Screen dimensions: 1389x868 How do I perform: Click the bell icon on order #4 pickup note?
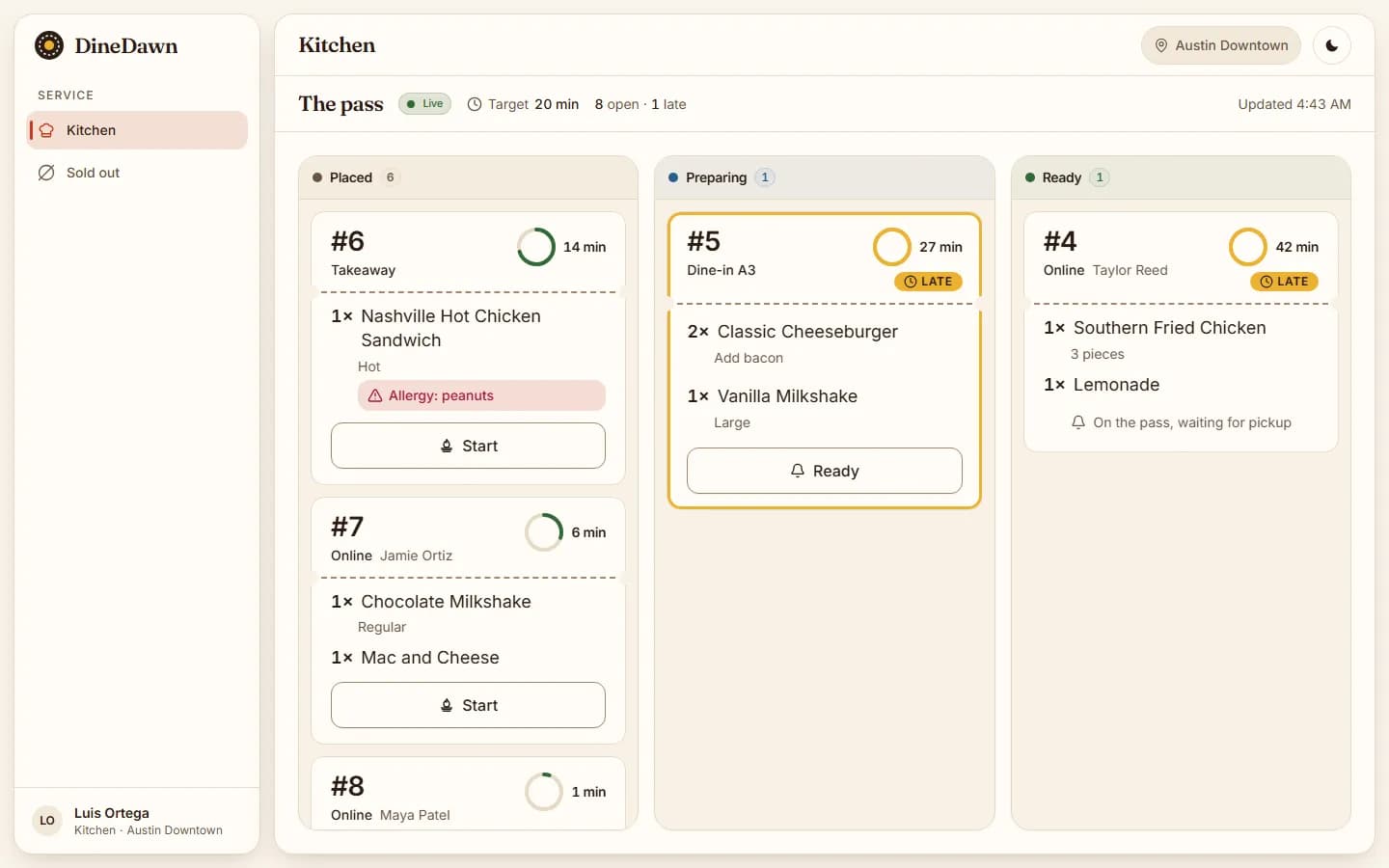[1078, 422]
